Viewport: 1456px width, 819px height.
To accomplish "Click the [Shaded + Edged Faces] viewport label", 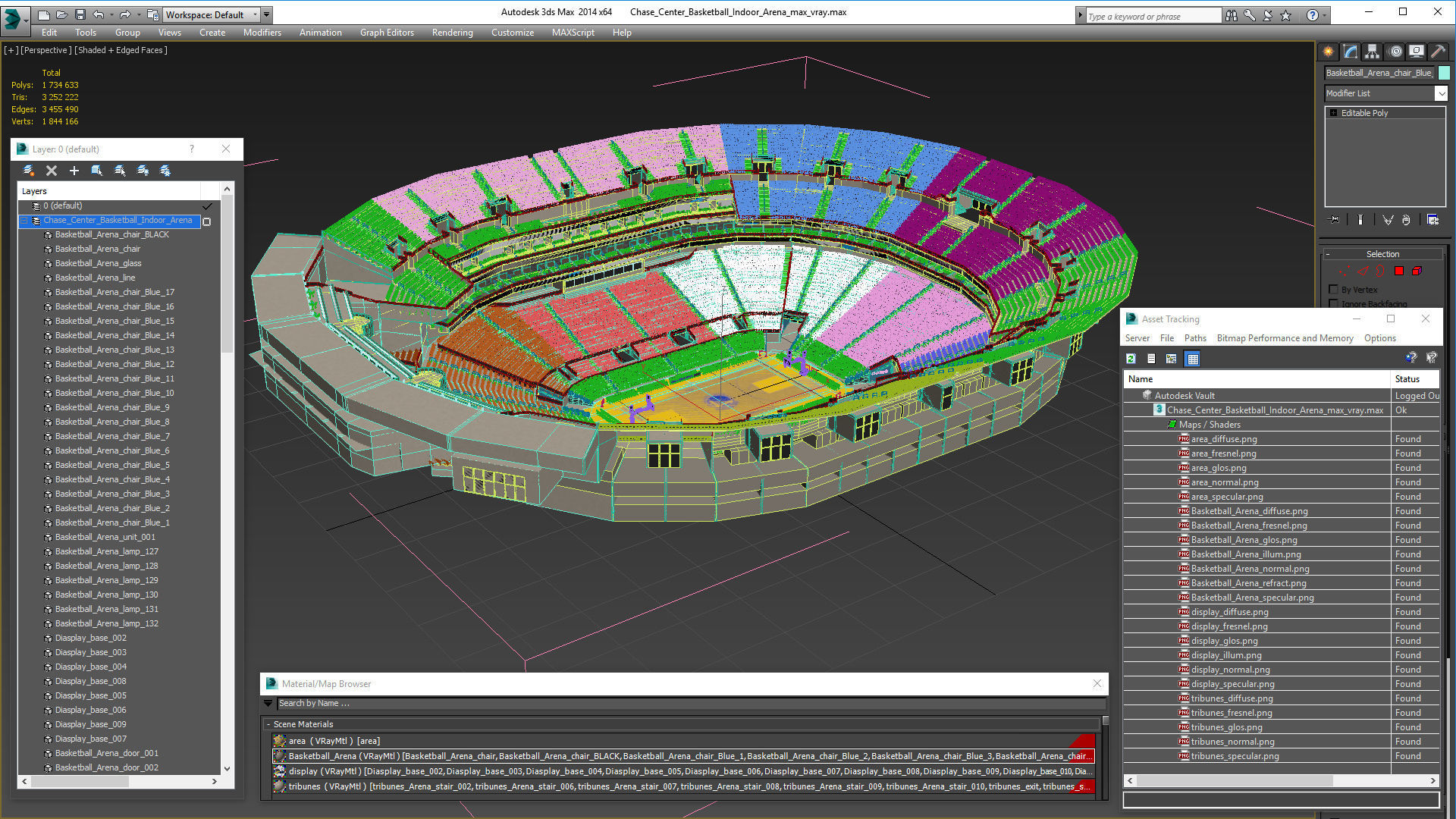I will click(x=121, y=50).
